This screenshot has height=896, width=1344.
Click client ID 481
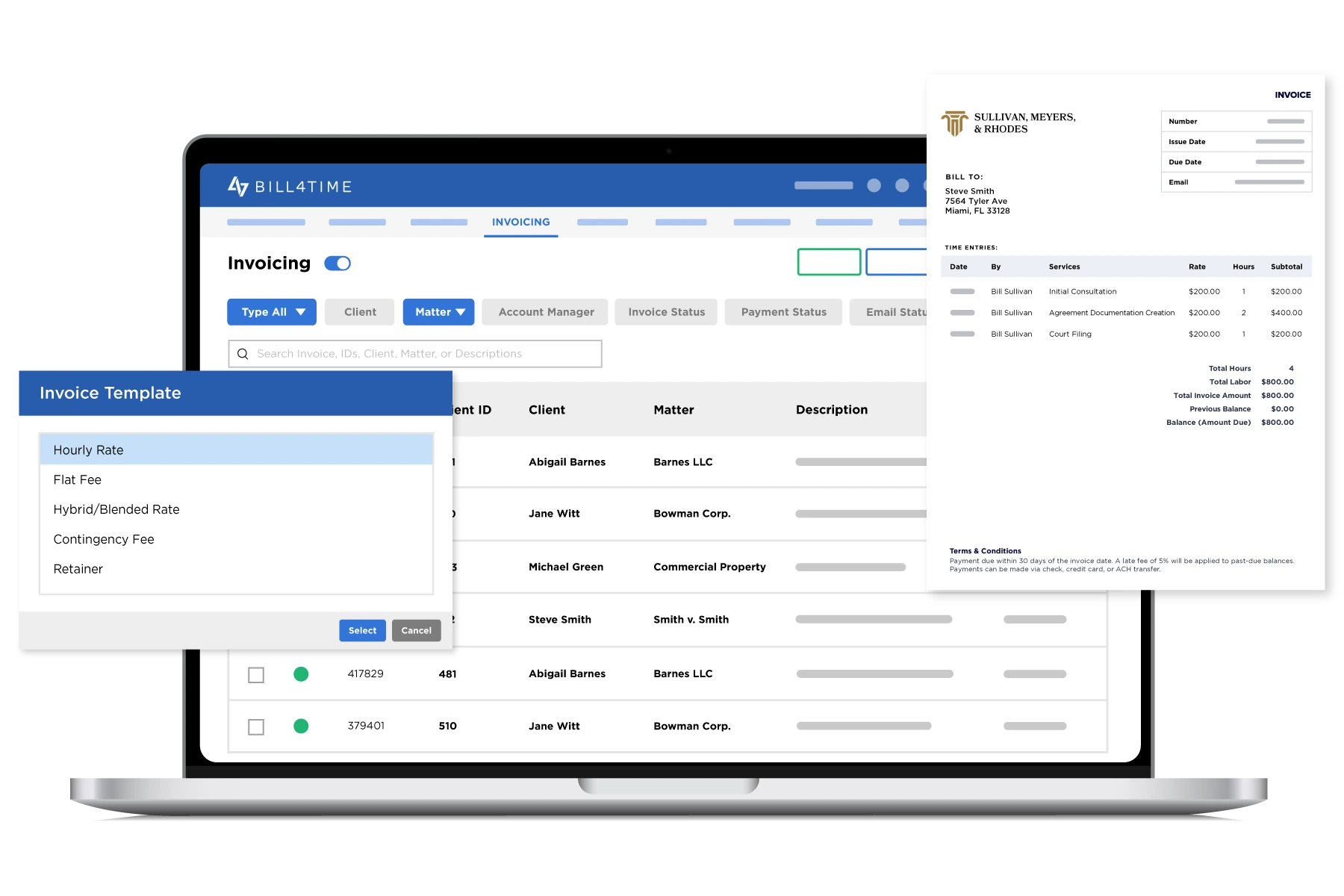click(x=447, y=674)
